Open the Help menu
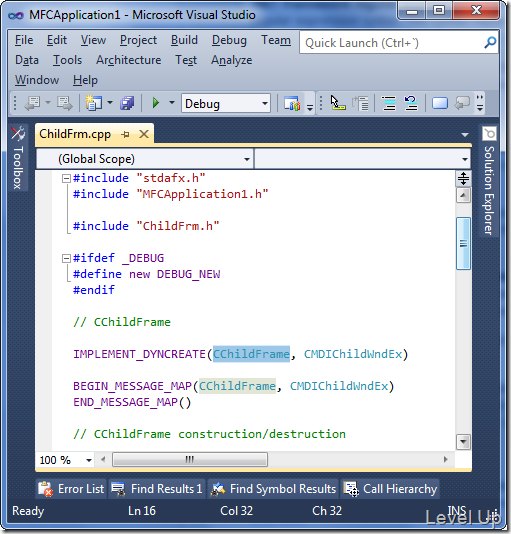The width and height of the screenshot is (511, 534). pos(85,80)
